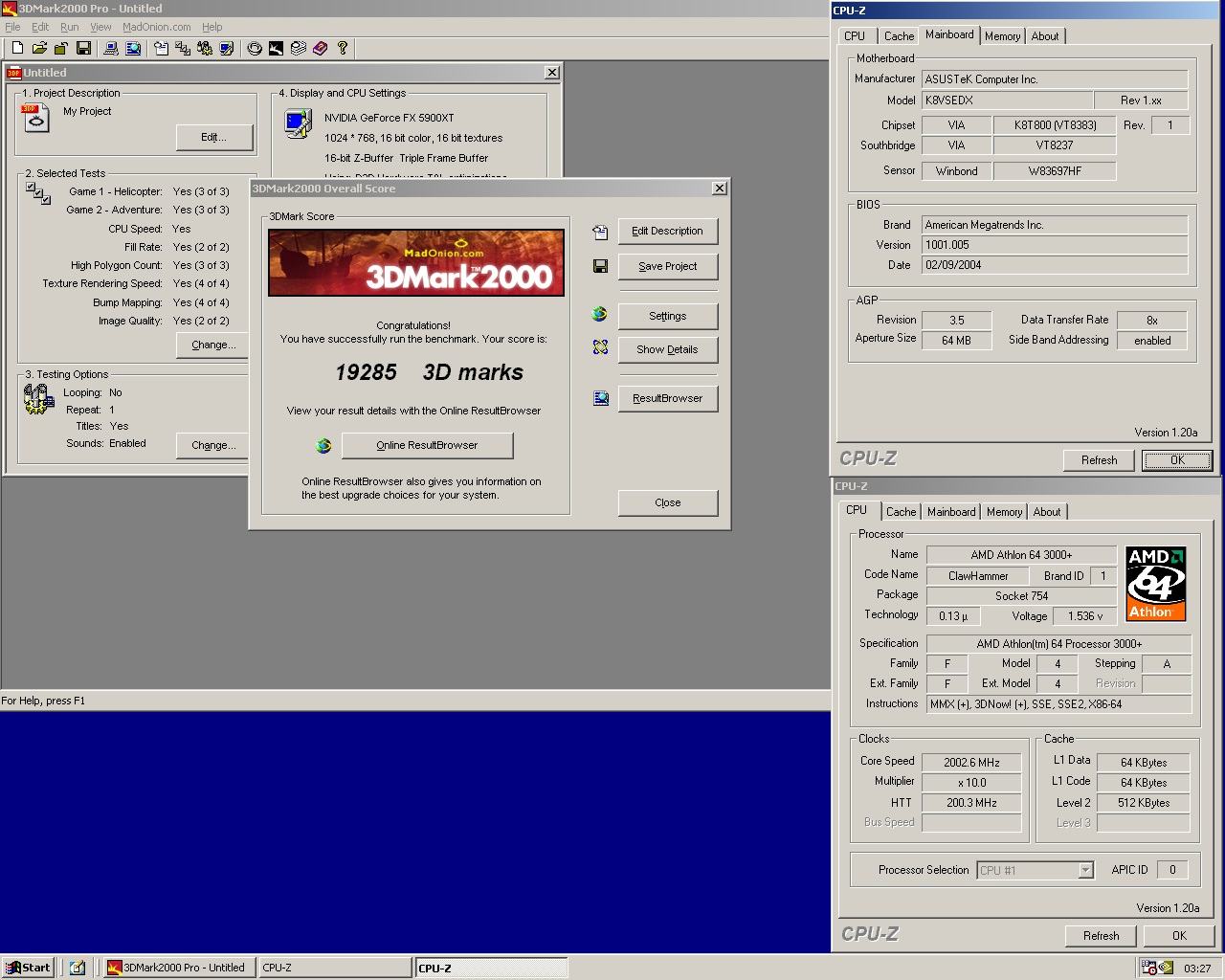Switch to Mainboard tab in lower CPU-Z window
Screen dimensions: 1225x980
[x=951, y=512]
